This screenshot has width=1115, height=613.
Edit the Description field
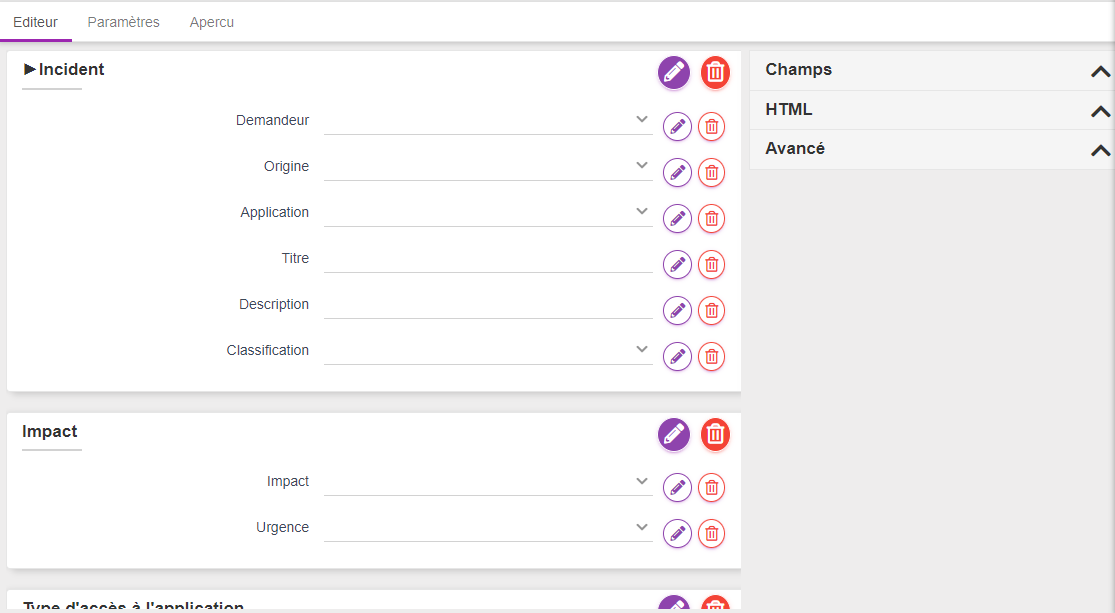[x=677, y=311]
